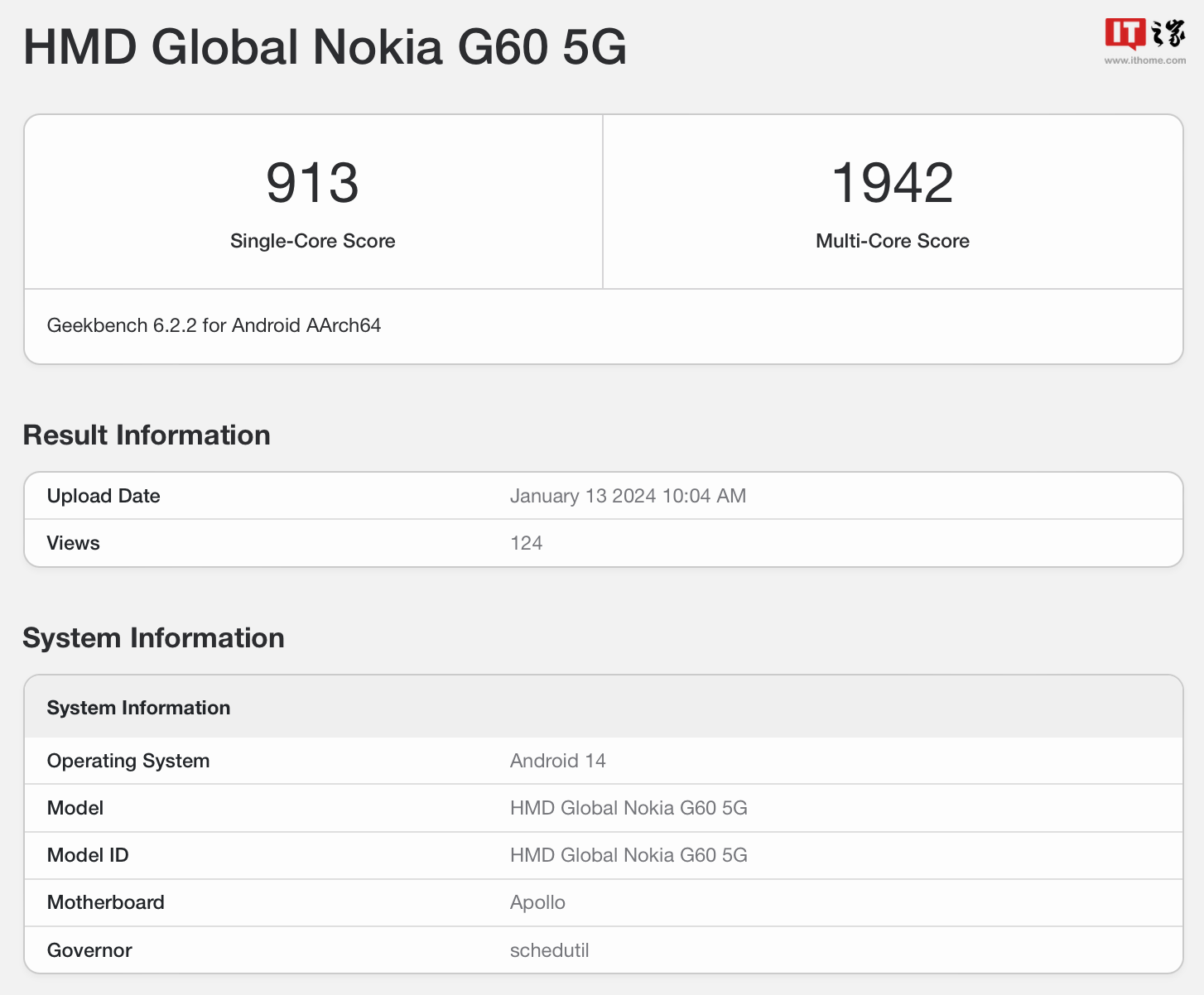Click the Upload Date row label

tap(104, 496)
